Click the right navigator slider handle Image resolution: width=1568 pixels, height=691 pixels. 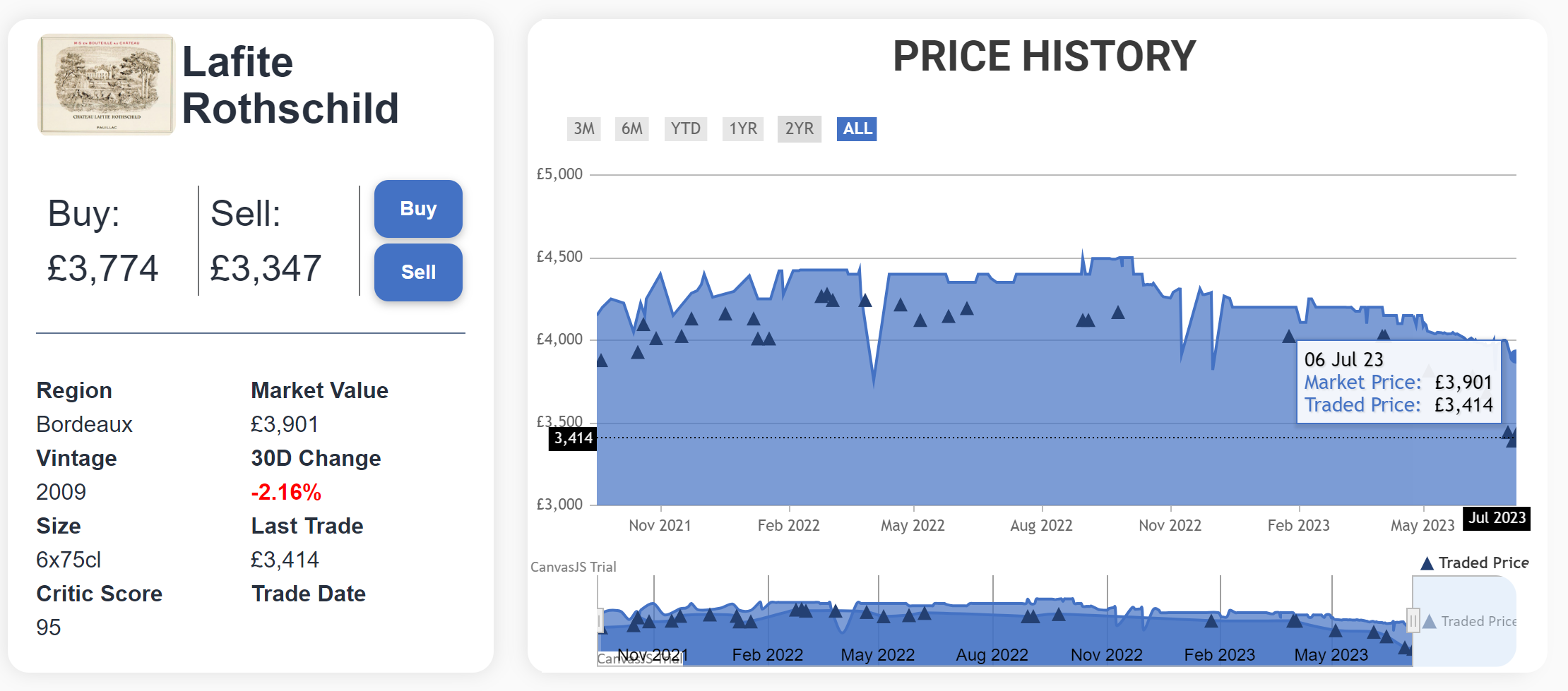pyautogui.click(x=1413, y=620)
